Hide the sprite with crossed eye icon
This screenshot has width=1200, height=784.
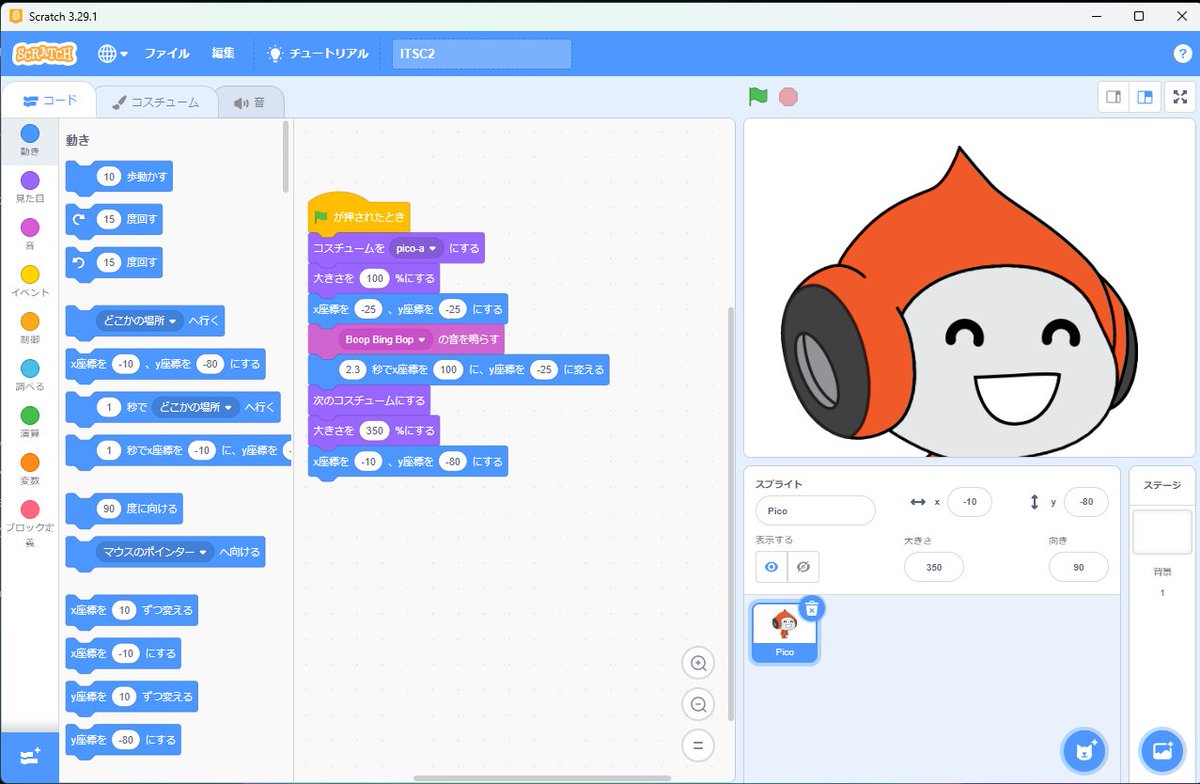point(802,567)
